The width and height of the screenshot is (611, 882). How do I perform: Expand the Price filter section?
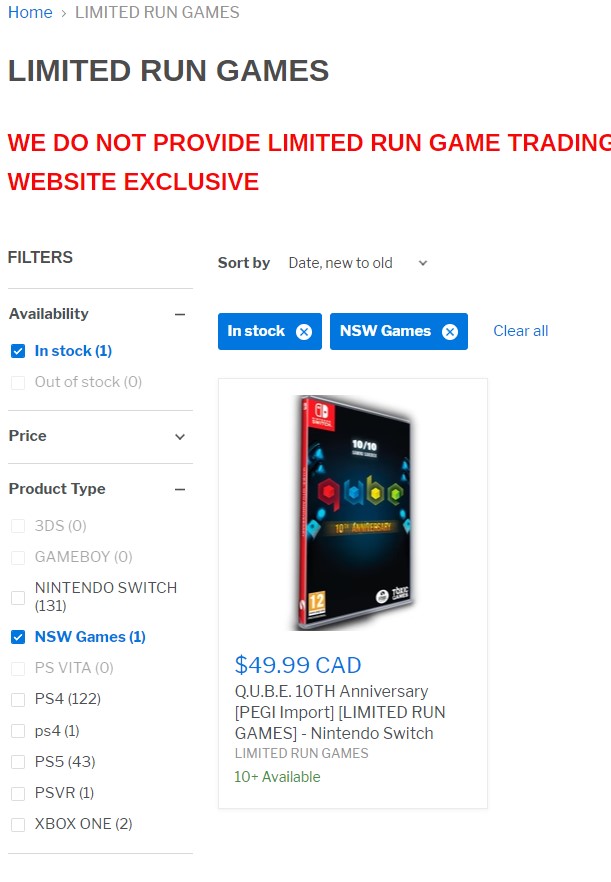[x=180, y=436]
